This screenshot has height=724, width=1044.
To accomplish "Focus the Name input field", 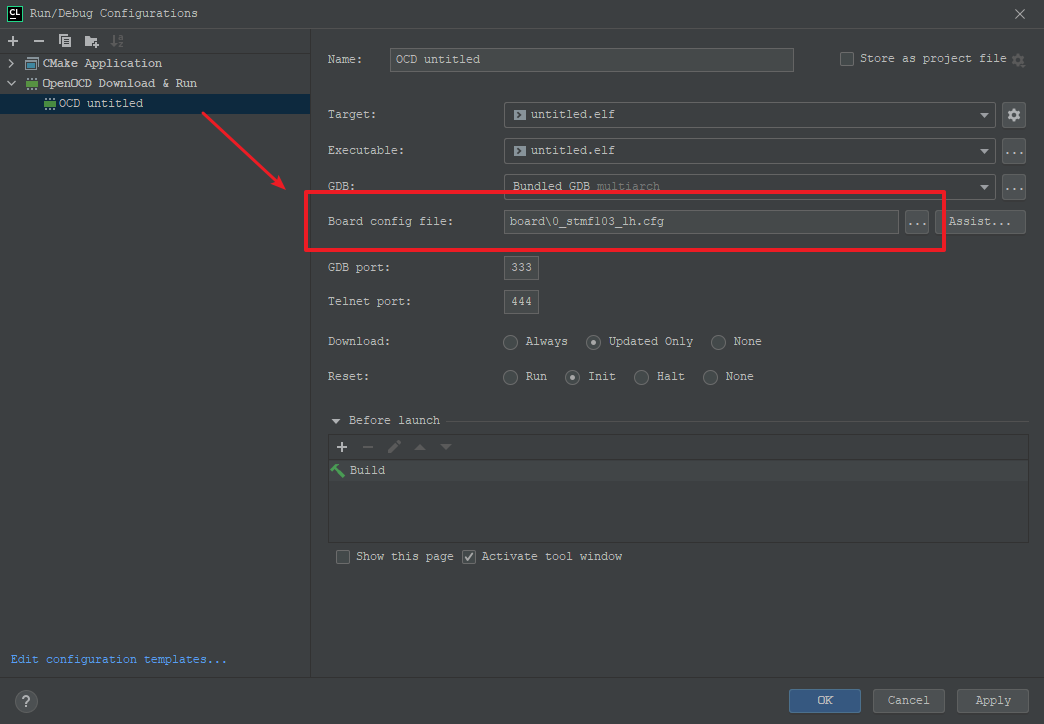I will [591, 59].
